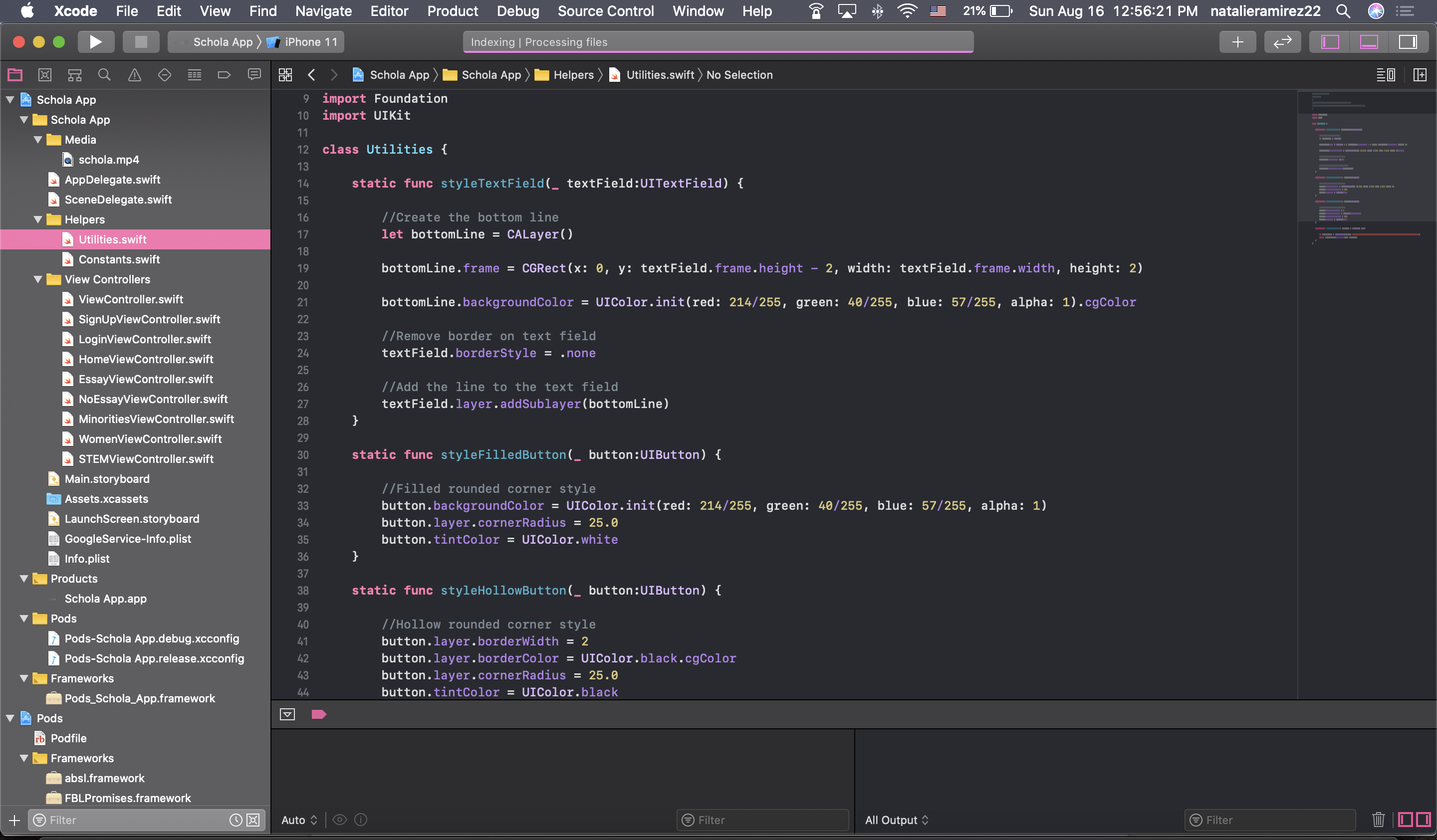Select the iPhone 11 run destination
The height and width of the screenshot is (840, 1437).
[311, 41]
